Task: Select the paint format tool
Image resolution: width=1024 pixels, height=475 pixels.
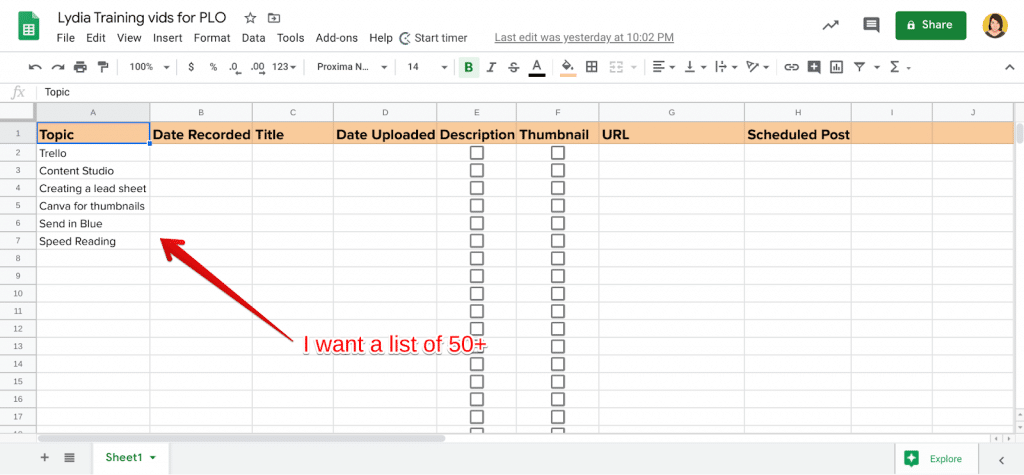Action: (103, 67)
